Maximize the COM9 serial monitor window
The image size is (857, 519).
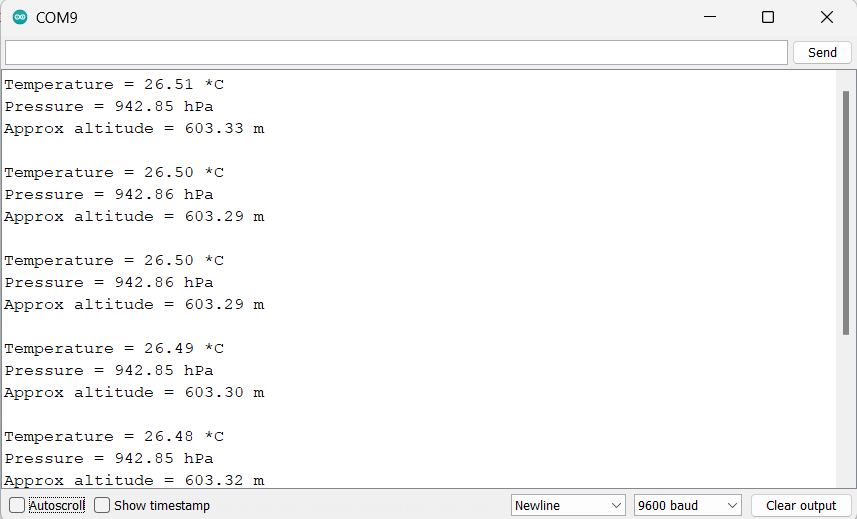coord(768,17)
